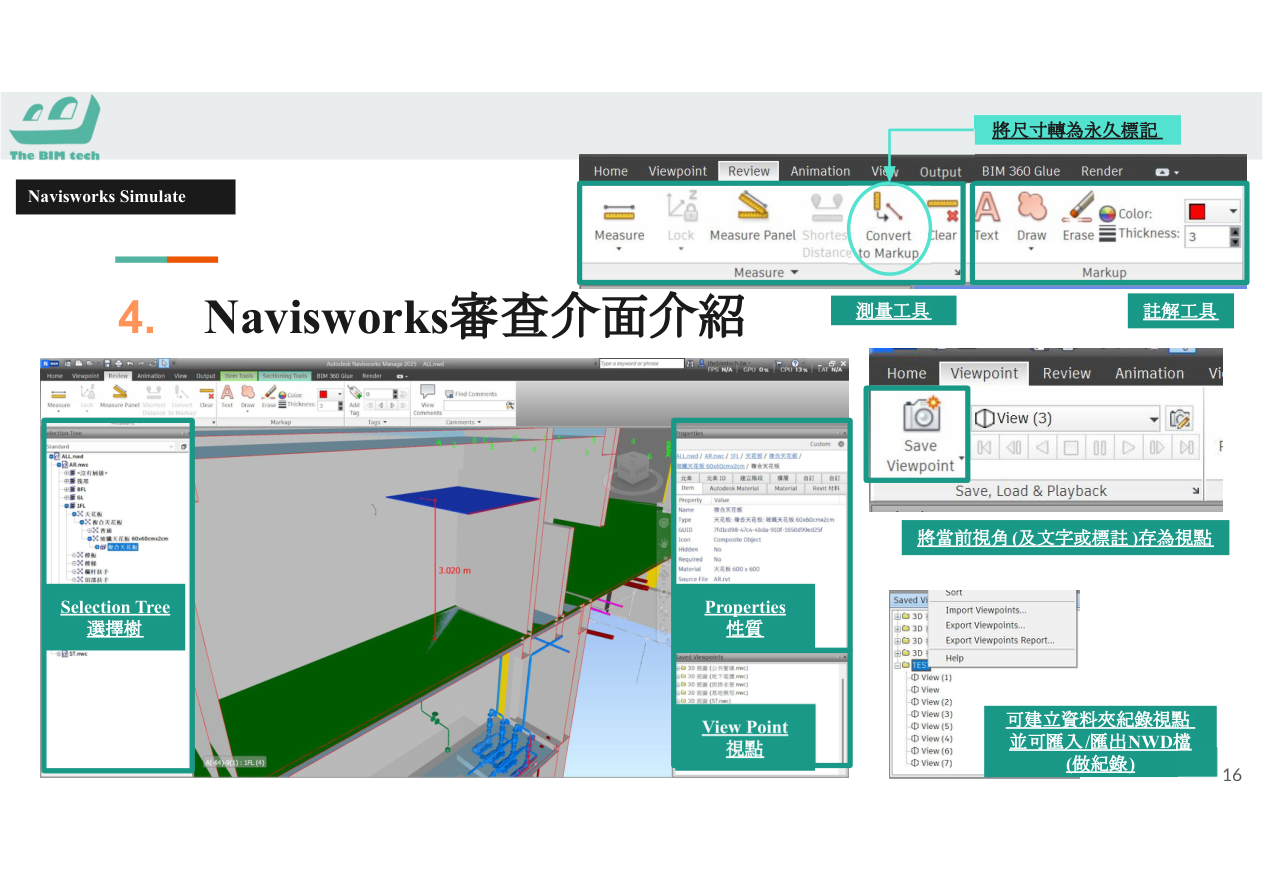Viewport: 1263px width, 893px height.
Task: Open Item Tools tab in main window
Action: 239,376
